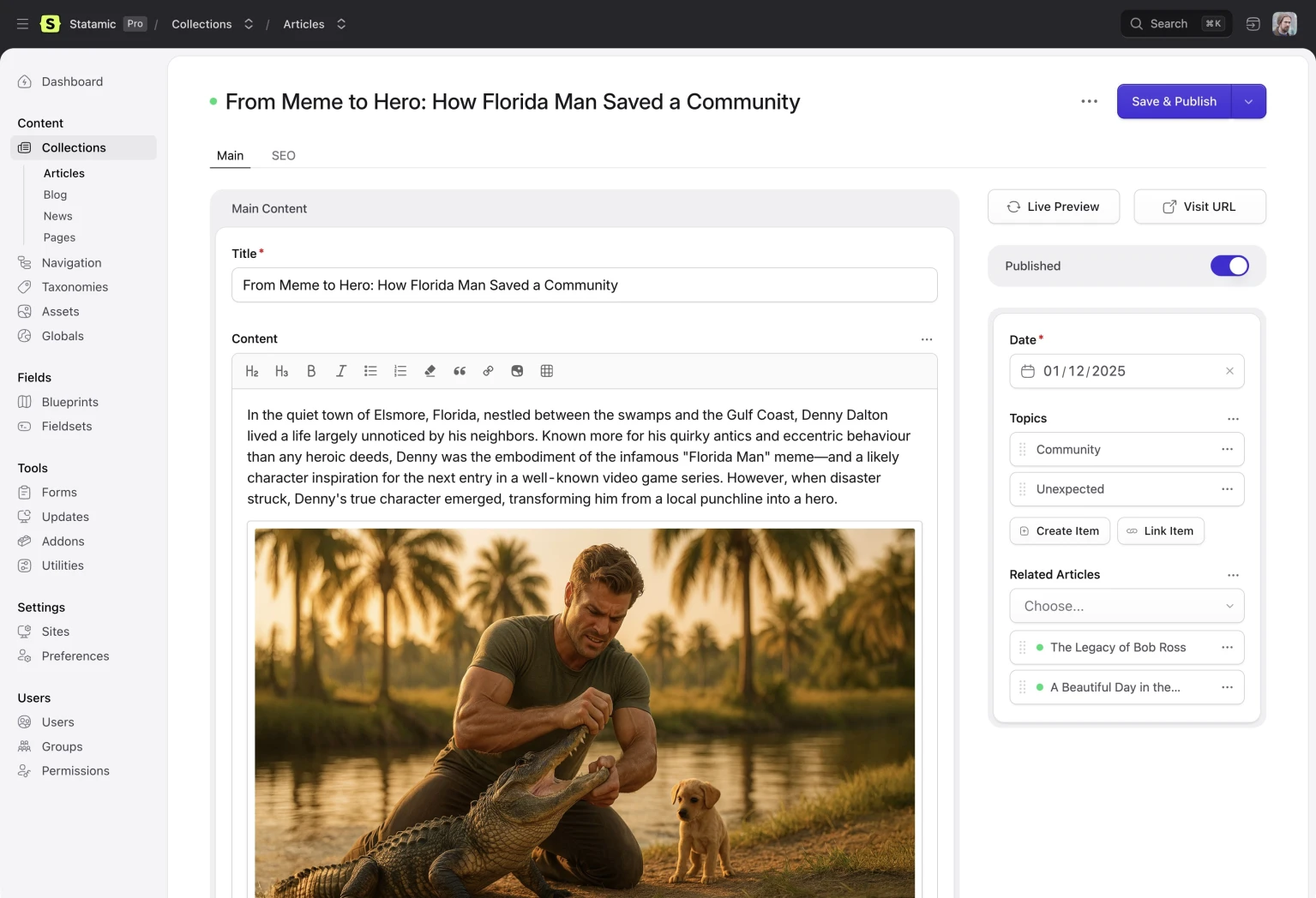
Task: Click into the Title input field
Action: pyautogui.click(x=584, y=285)
